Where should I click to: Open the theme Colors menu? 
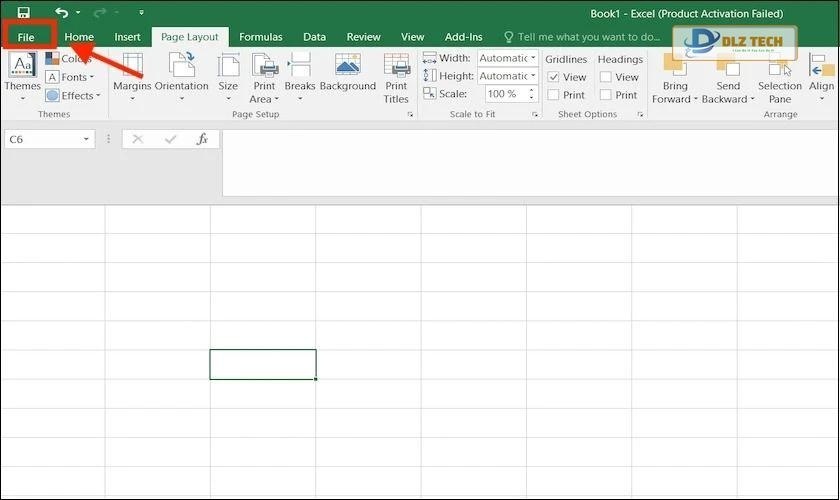[68, 59]
